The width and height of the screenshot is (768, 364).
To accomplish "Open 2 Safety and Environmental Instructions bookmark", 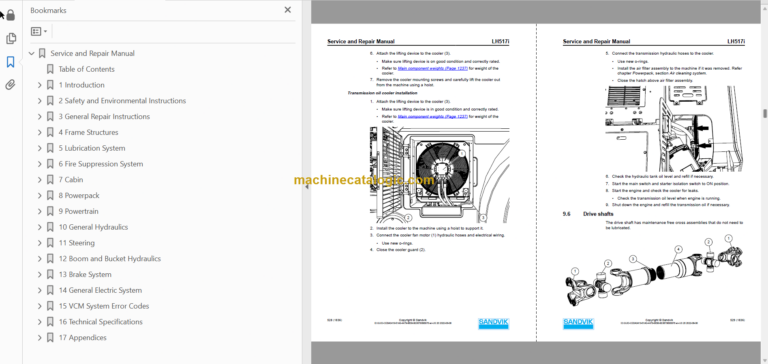I will (122, 101).
